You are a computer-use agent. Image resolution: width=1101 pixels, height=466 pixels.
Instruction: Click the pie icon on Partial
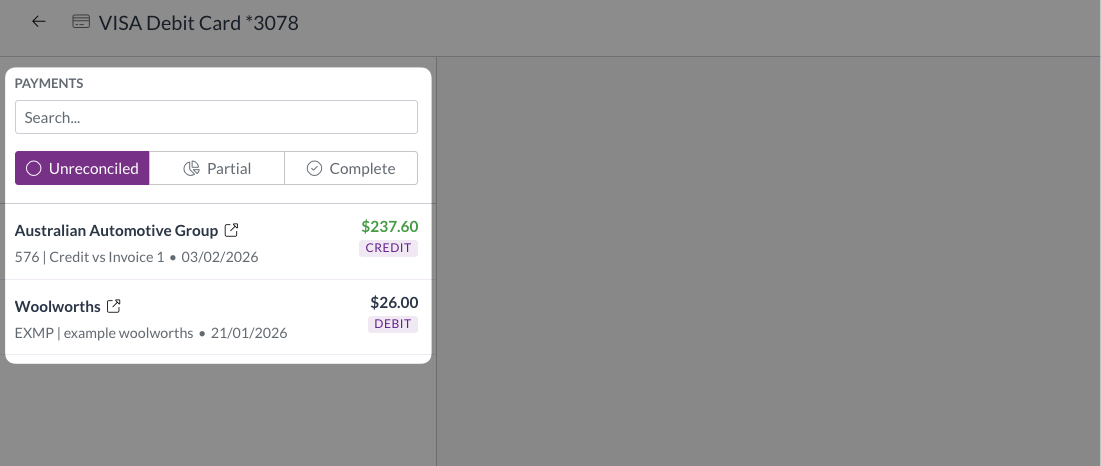[x=192, y=169]
